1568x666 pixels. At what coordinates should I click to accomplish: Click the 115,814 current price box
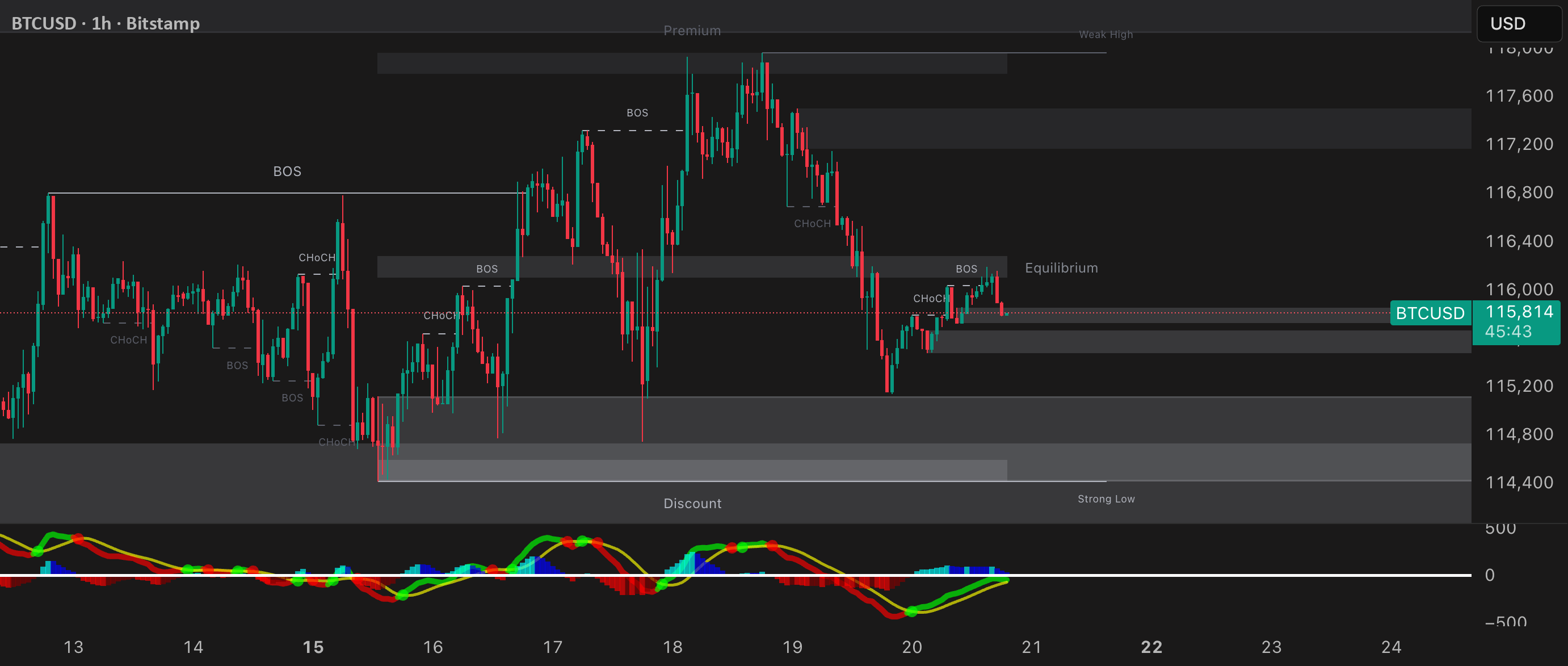pos(1519,312)
